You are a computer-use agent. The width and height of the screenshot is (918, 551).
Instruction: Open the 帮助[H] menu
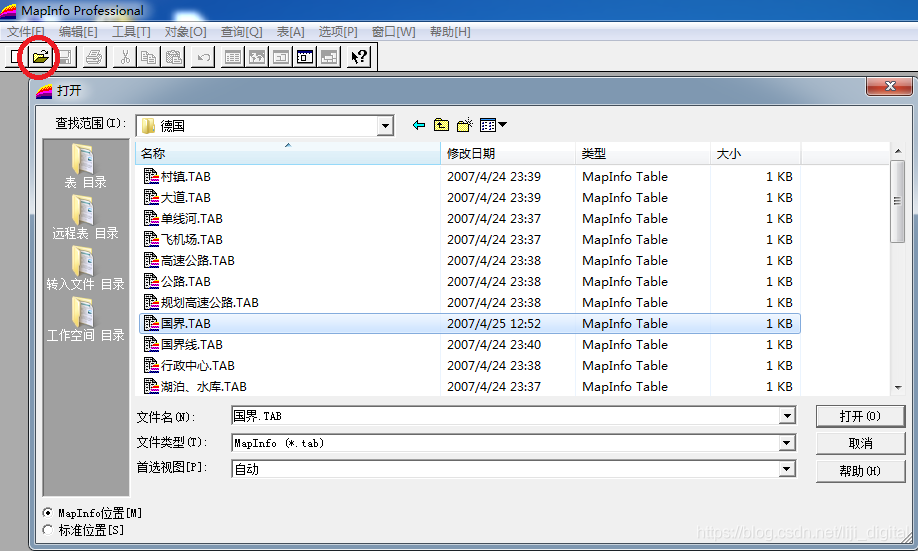(450, 32)
